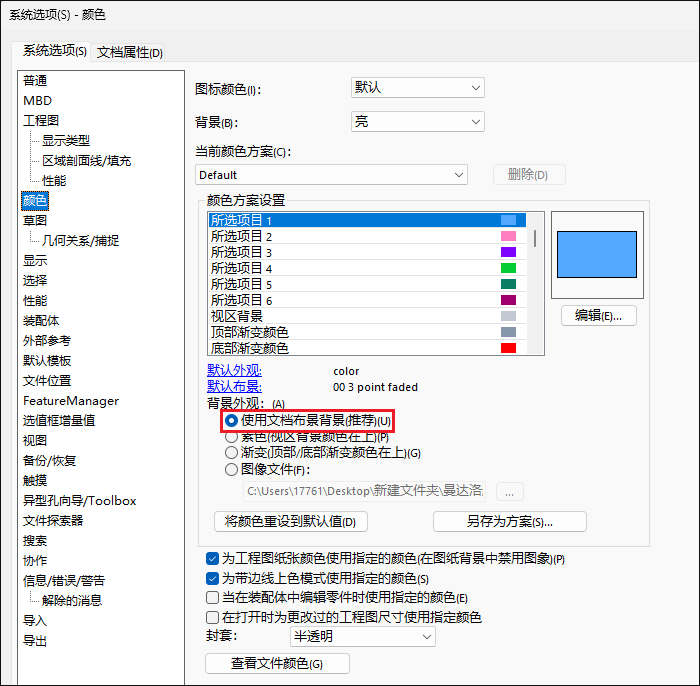Click the 删除(D) button
The image size is (700, 686).
pos(529,175)
